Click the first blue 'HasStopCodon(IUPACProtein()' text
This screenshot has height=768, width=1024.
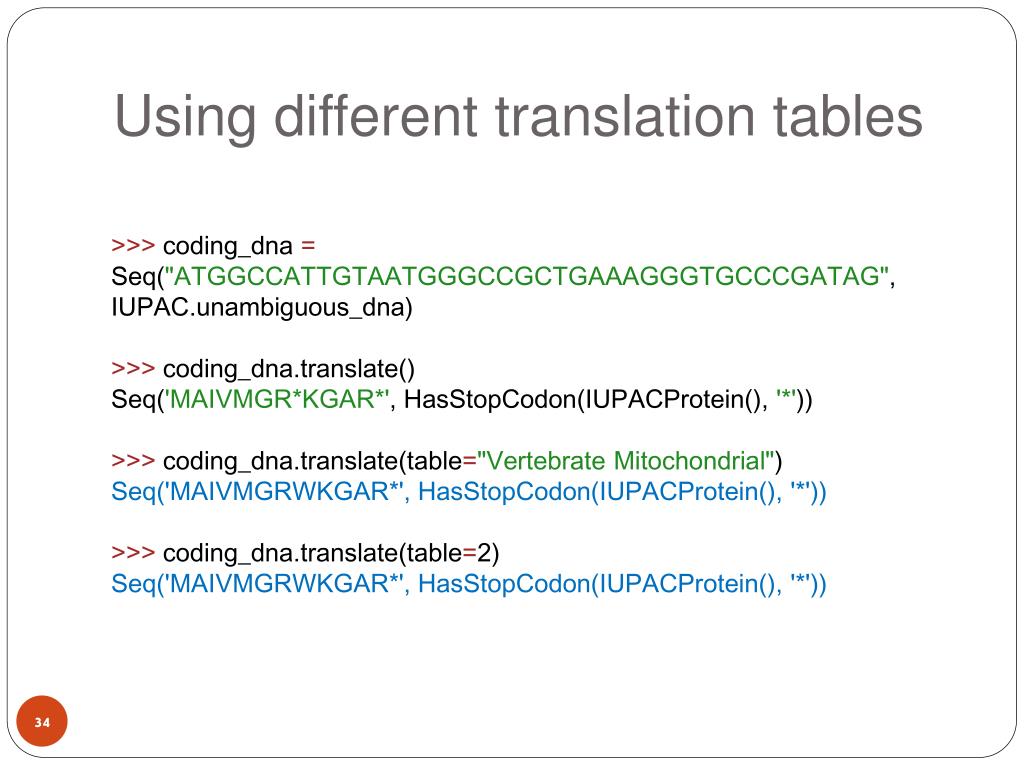point(598,492)
